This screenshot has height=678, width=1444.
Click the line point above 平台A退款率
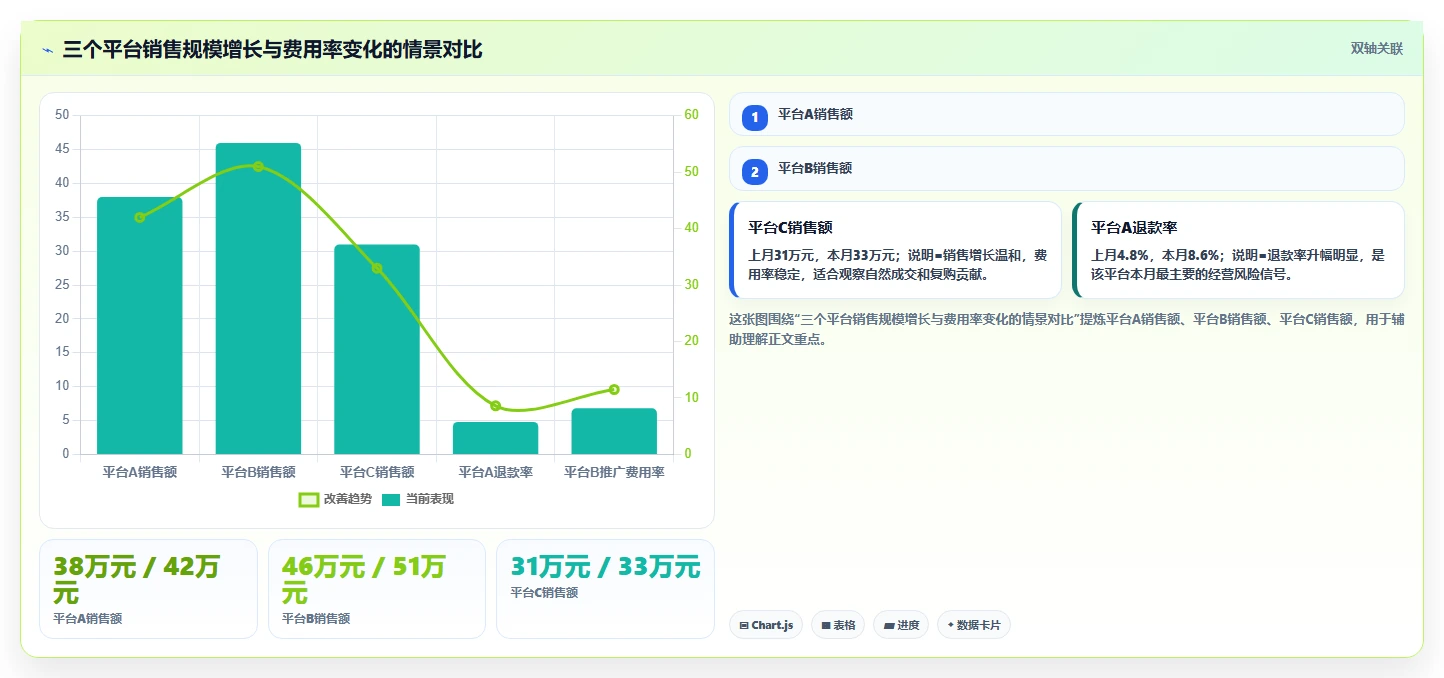coord(495,406)
